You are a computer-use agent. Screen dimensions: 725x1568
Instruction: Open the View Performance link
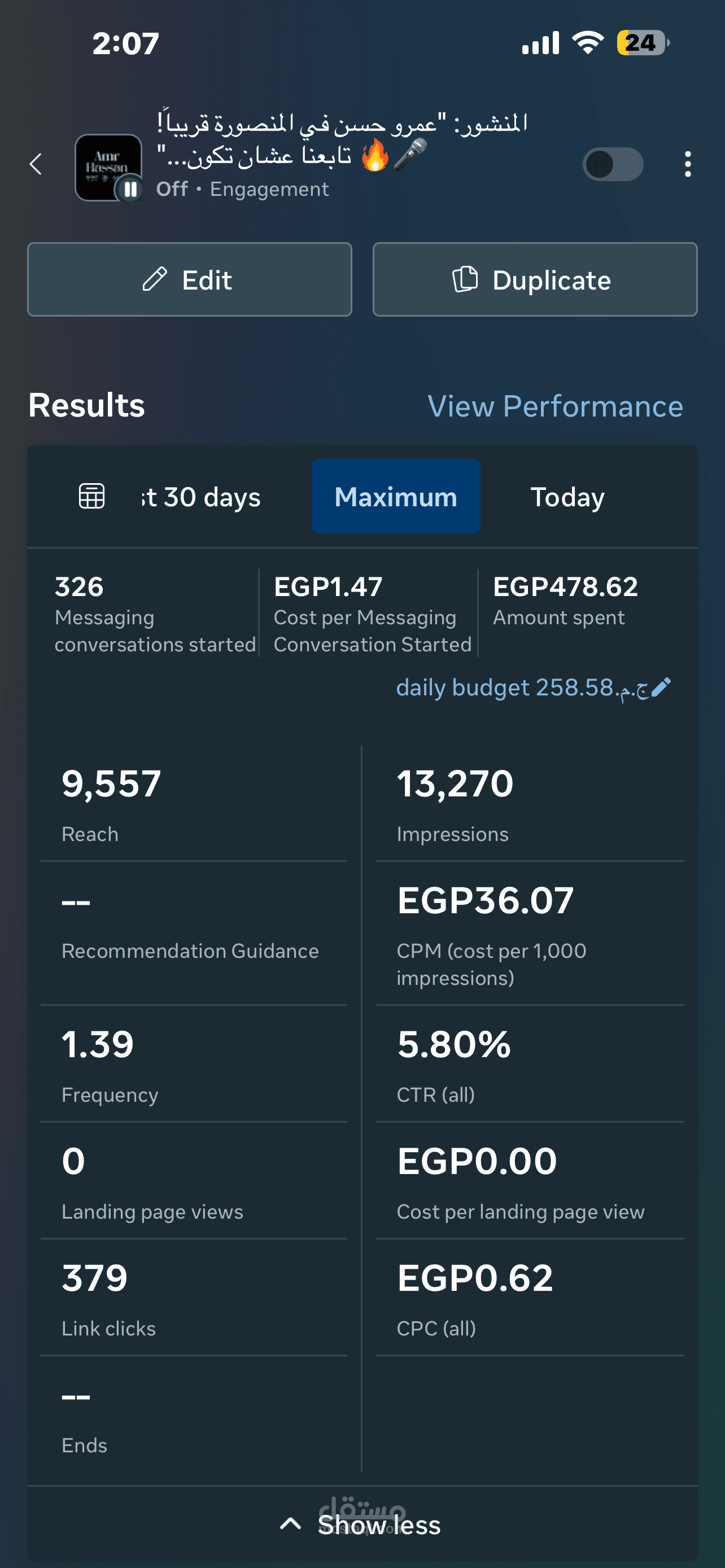pyautogui.click(x=555, y=406)
